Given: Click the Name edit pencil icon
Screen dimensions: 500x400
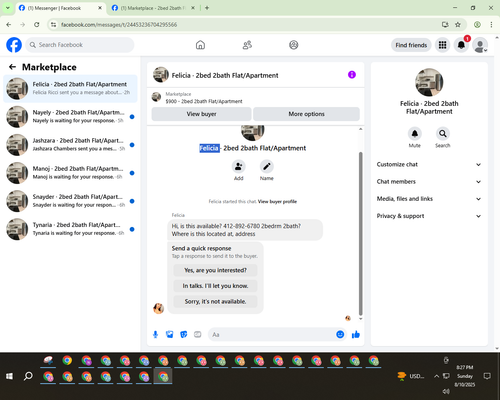Looking at the screenshot, I should [267, 166].
